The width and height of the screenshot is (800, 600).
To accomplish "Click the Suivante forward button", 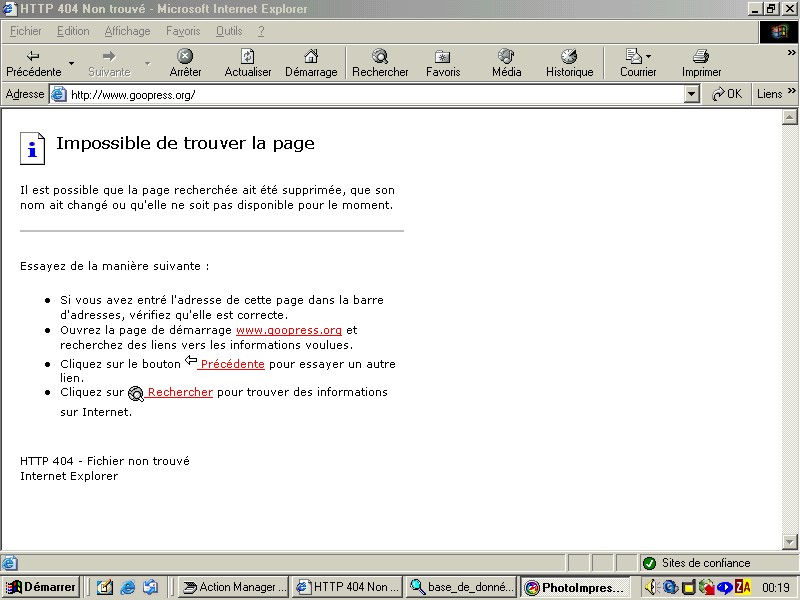I will coord(109,63).
